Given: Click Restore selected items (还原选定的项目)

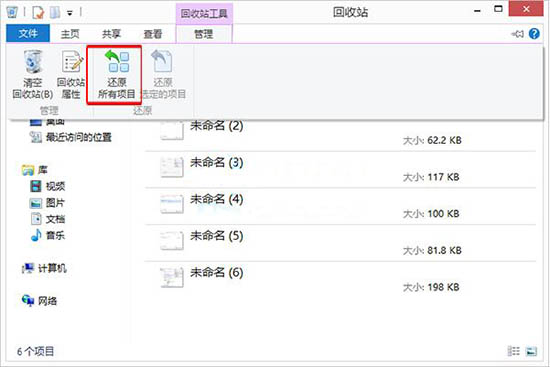Looking at the screenshot, I should (163, 75).
